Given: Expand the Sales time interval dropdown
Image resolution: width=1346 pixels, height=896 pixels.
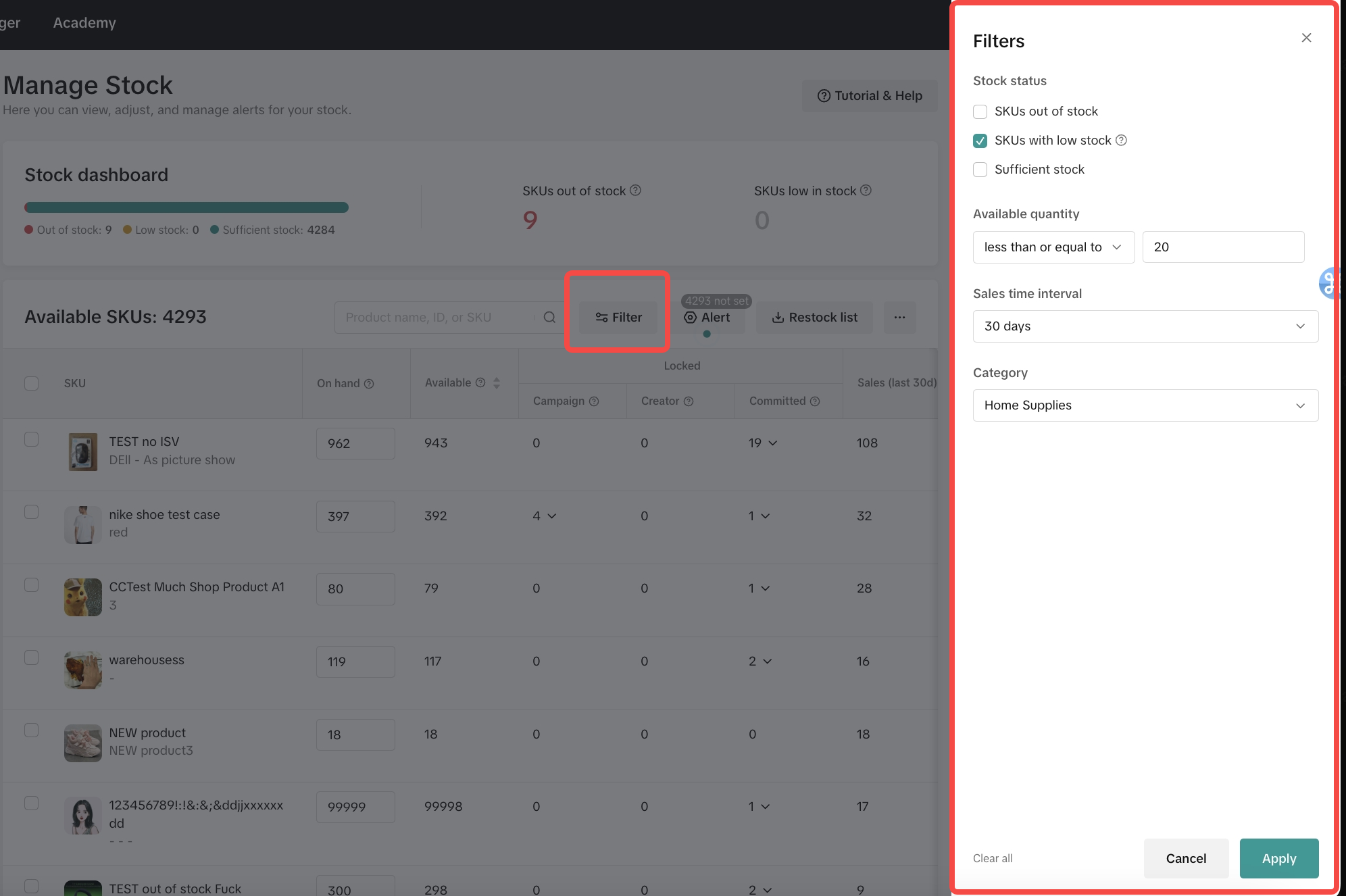Looking at the screenshot, I should coord(1145,326).
